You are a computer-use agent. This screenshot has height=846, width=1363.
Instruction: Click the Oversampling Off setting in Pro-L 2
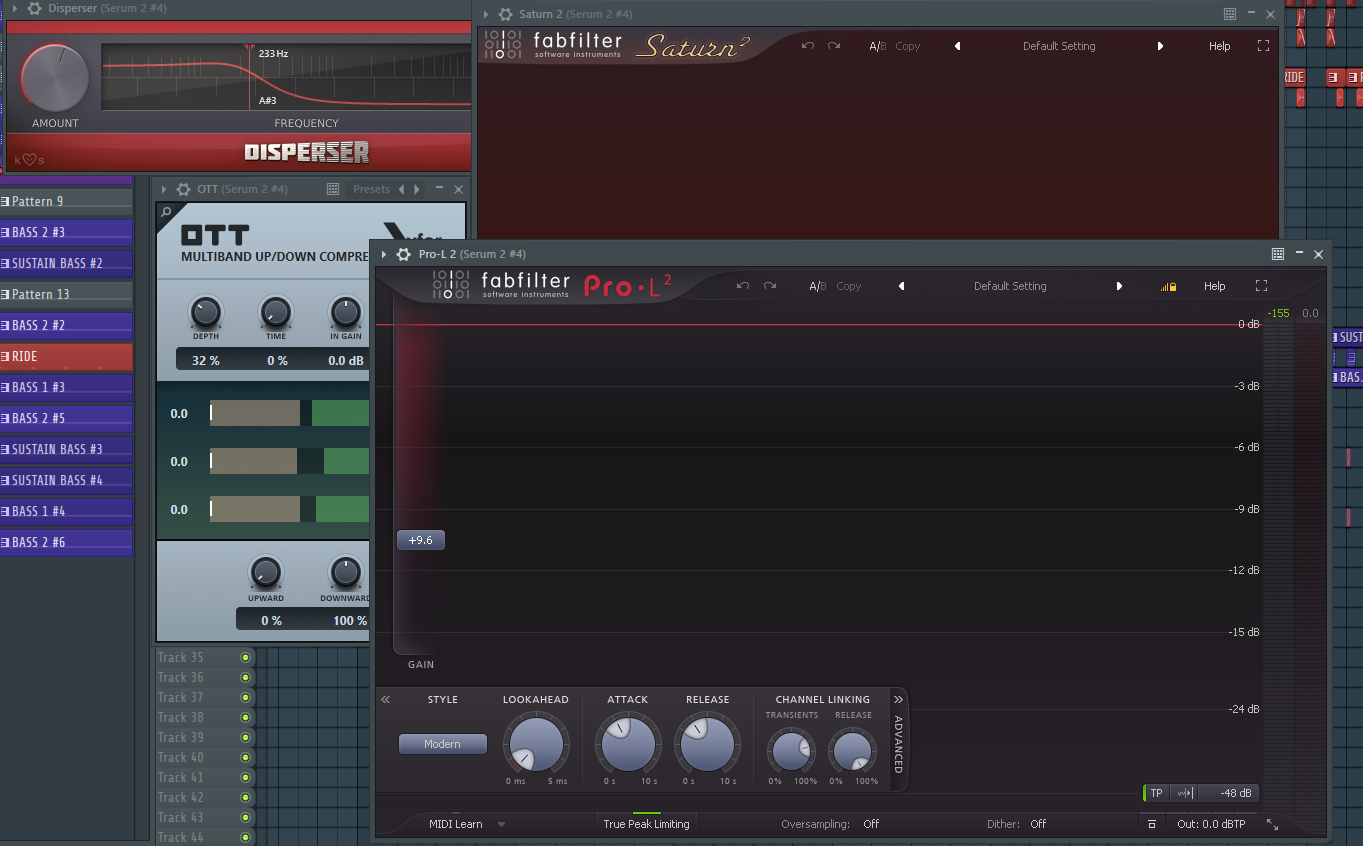[871, 824]
